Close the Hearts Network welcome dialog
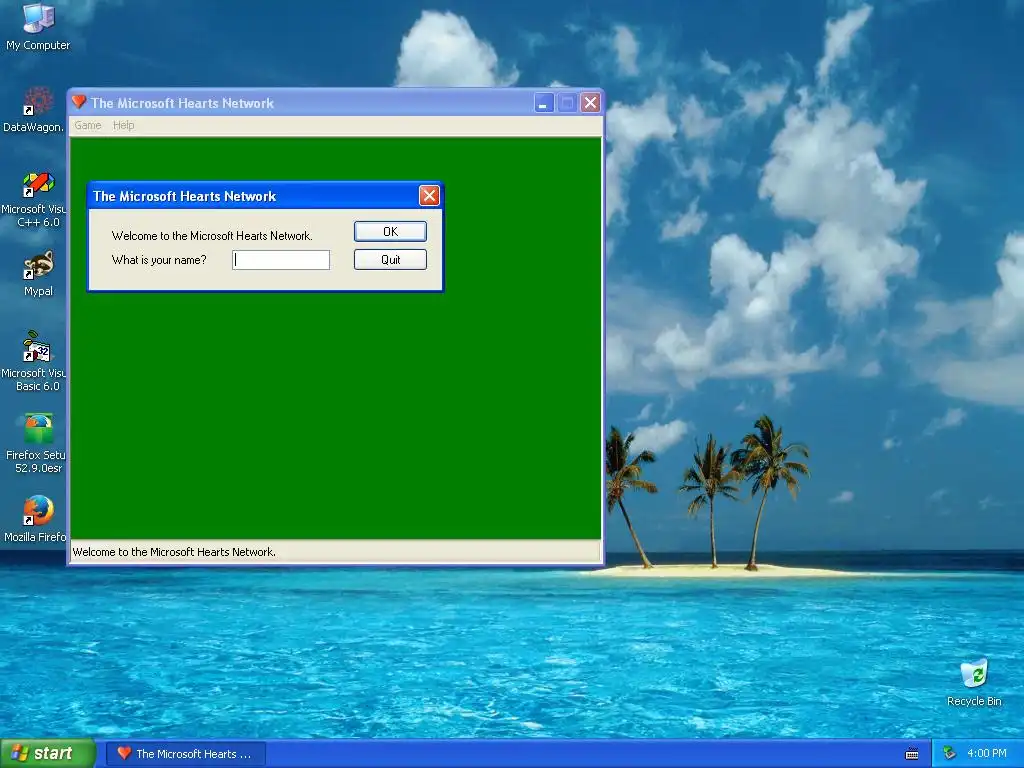The width and height of the screenshot is (1024, 768). point(429,195)
